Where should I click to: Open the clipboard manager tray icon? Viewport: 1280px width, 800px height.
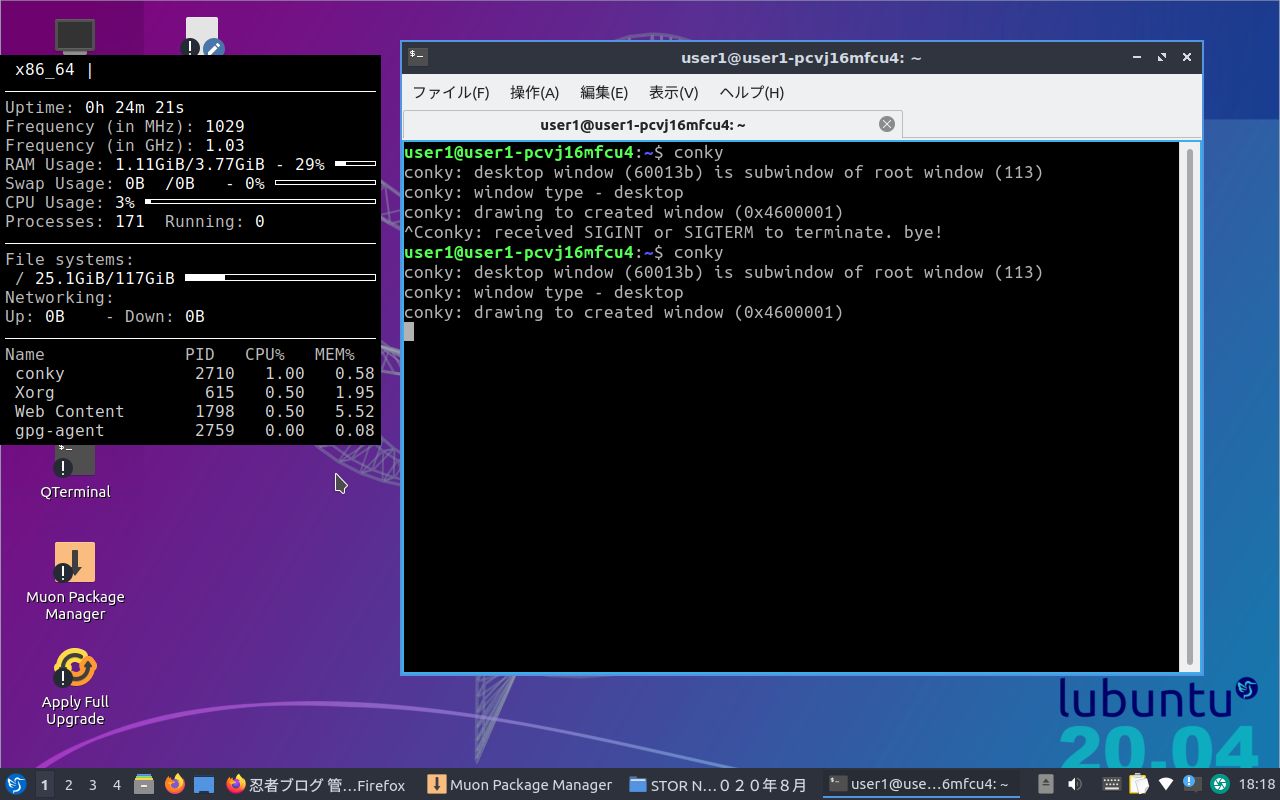click(x=1139, y=785)
